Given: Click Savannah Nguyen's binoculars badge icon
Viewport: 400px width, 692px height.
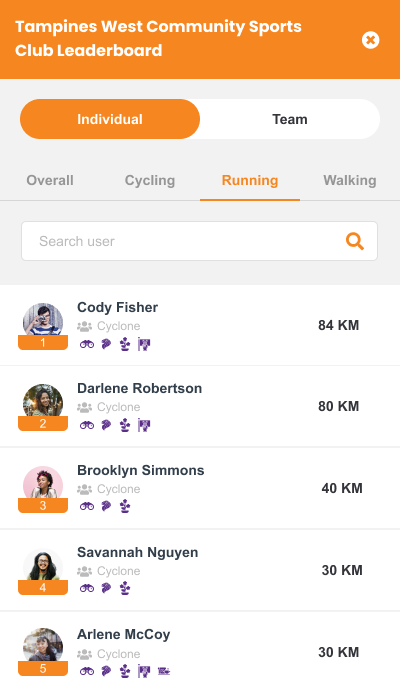Looking at the screenshot, I should pyautogui.click(x=87, y=588).
